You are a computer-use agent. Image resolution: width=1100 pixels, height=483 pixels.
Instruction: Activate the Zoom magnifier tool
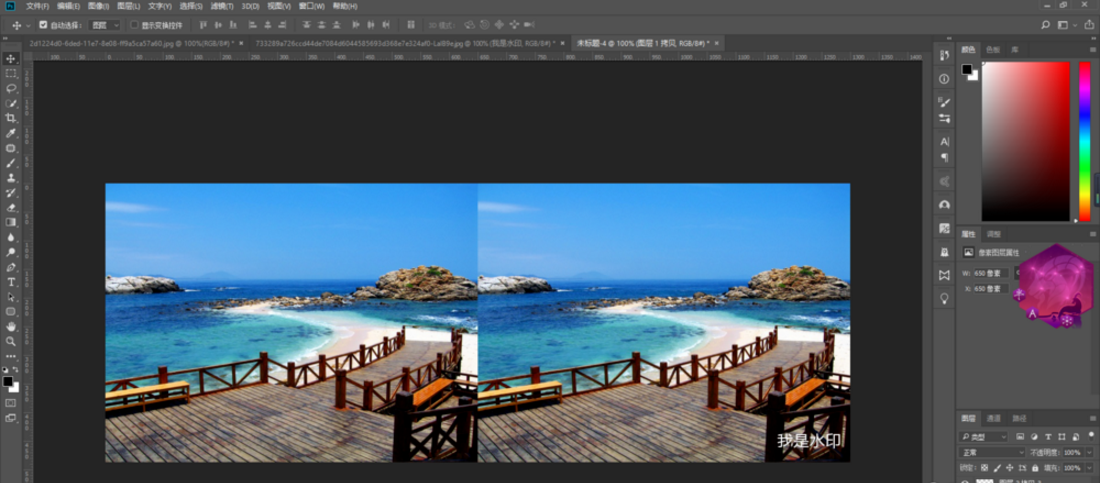(x=11, y=341)
